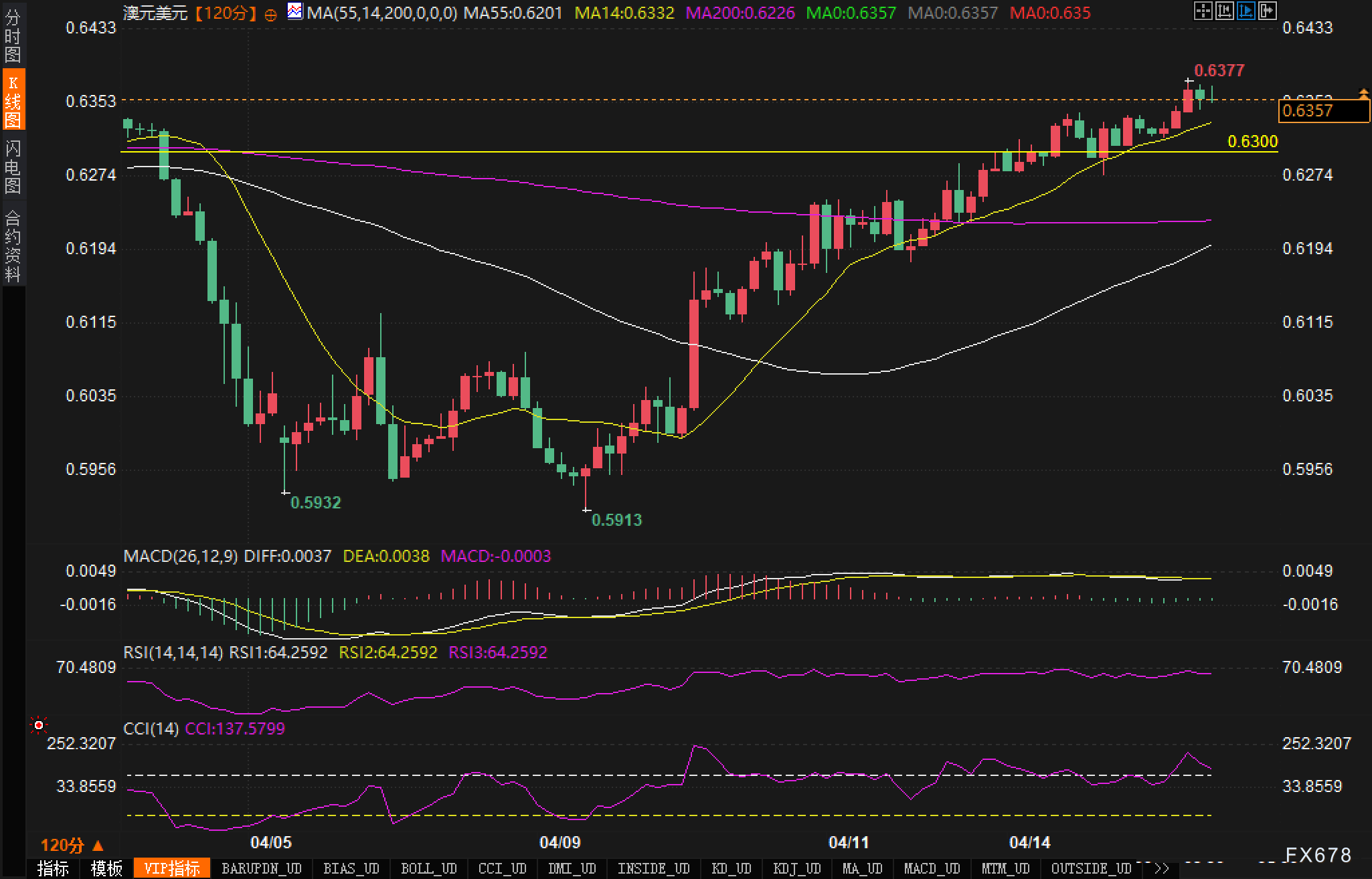Viewport: 1372px width, 879px height.
Task: Open the 120分 period dropdown at bottom
Action: (72, 845)
